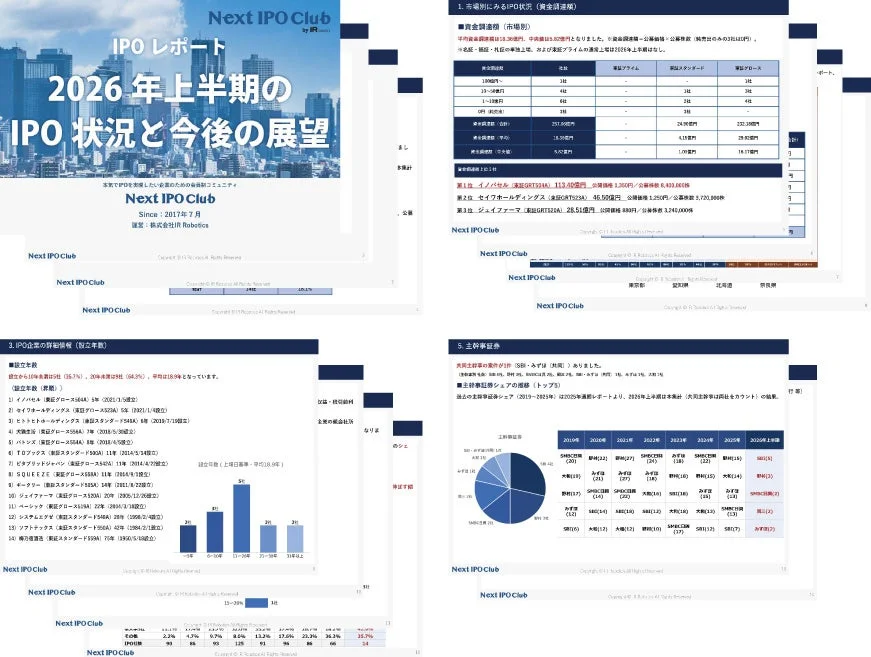
Task: Click list item 10 'ジェイファーマ' on the 設立年数 slide
Action: [x=83, y=495]
